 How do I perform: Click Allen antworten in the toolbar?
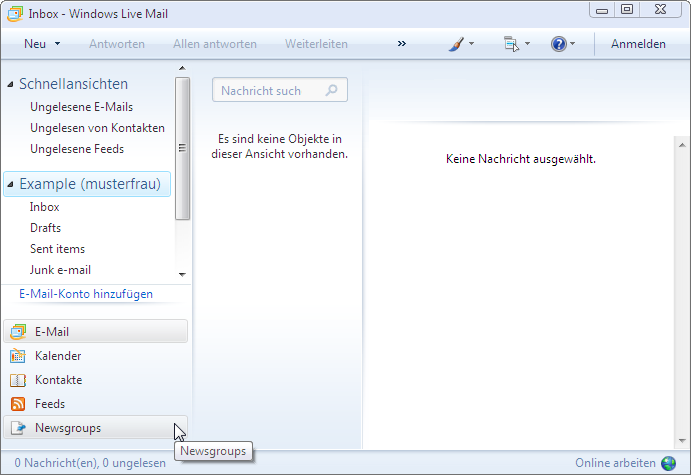215,44
